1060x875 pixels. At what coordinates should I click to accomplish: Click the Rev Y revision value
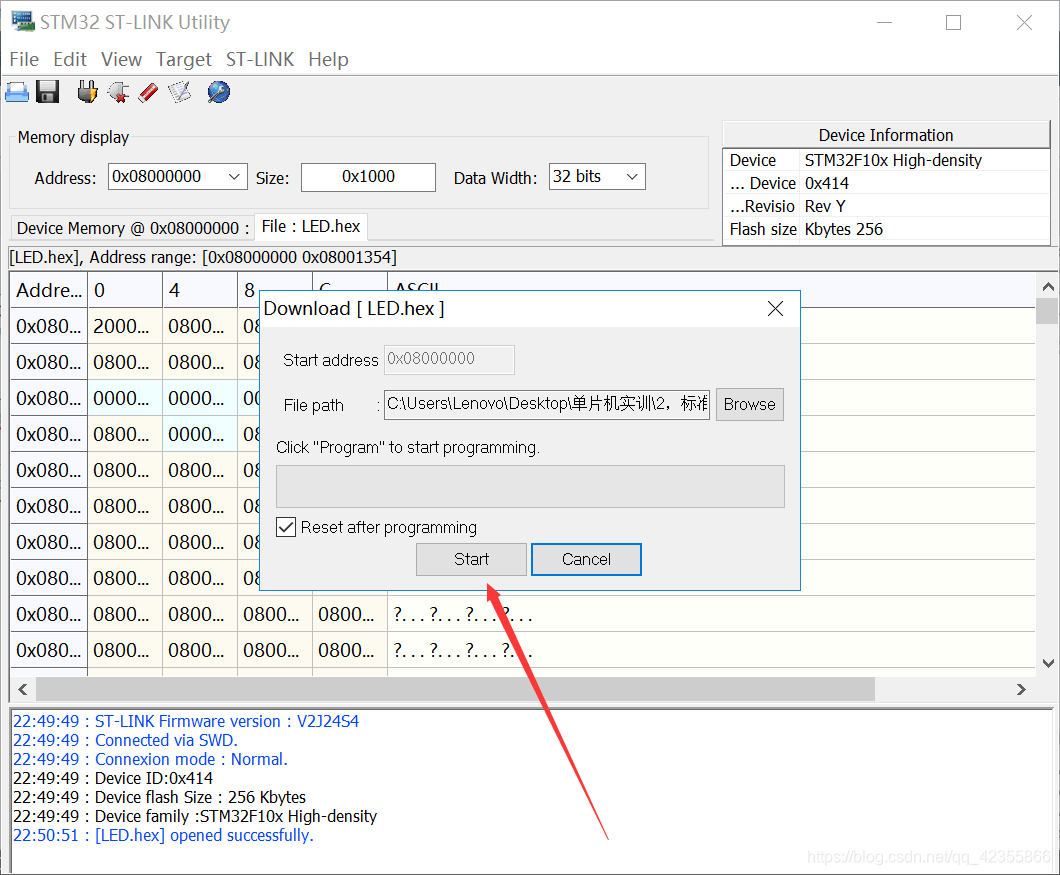825,206
